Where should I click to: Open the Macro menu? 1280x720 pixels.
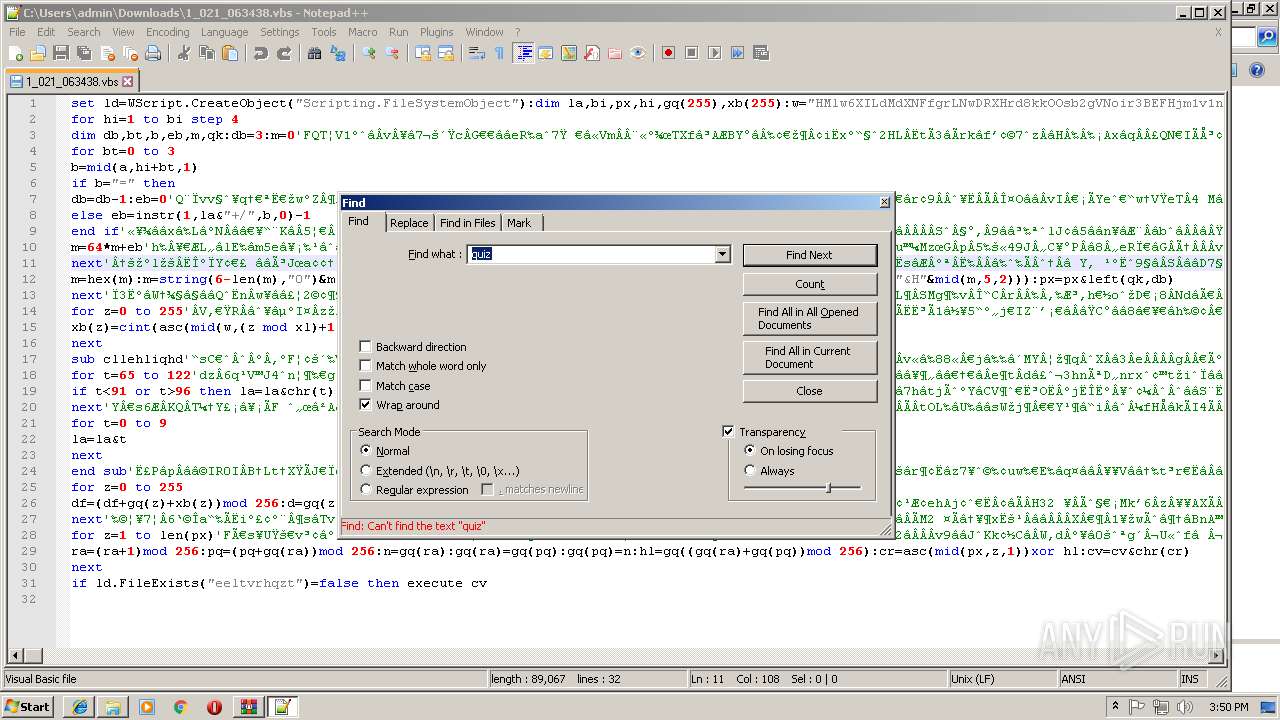(x=362, y=32)
